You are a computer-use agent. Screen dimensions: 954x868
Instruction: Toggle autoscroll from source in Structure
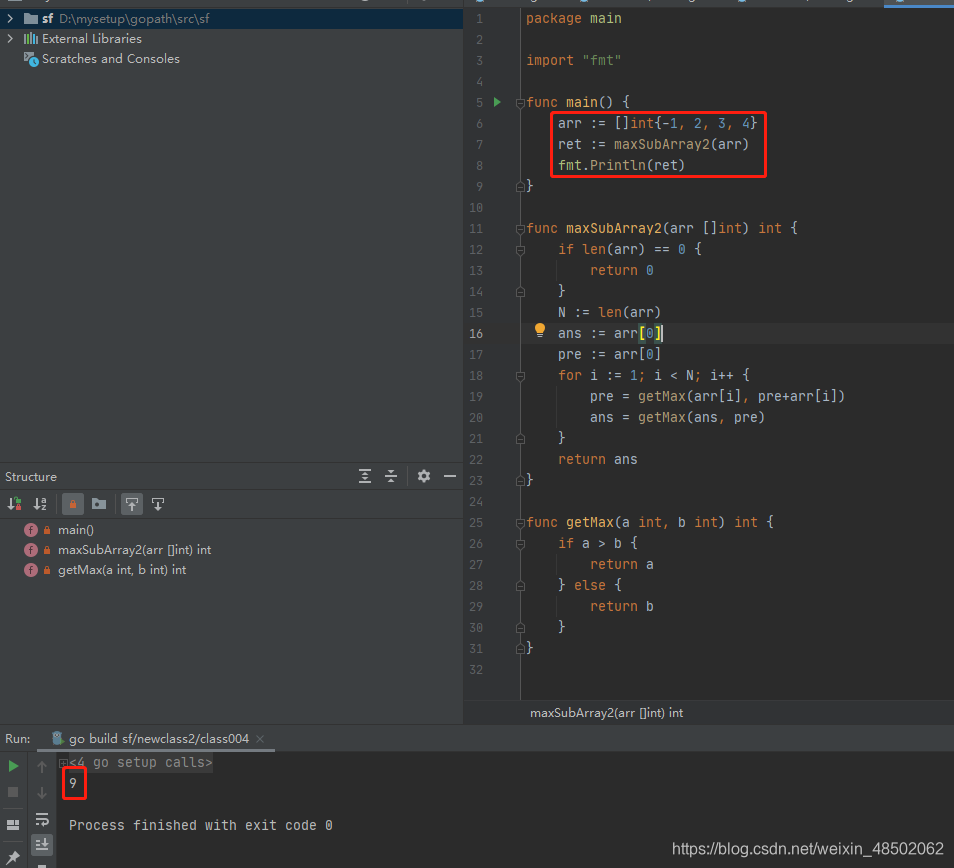[x=158, y=504]
